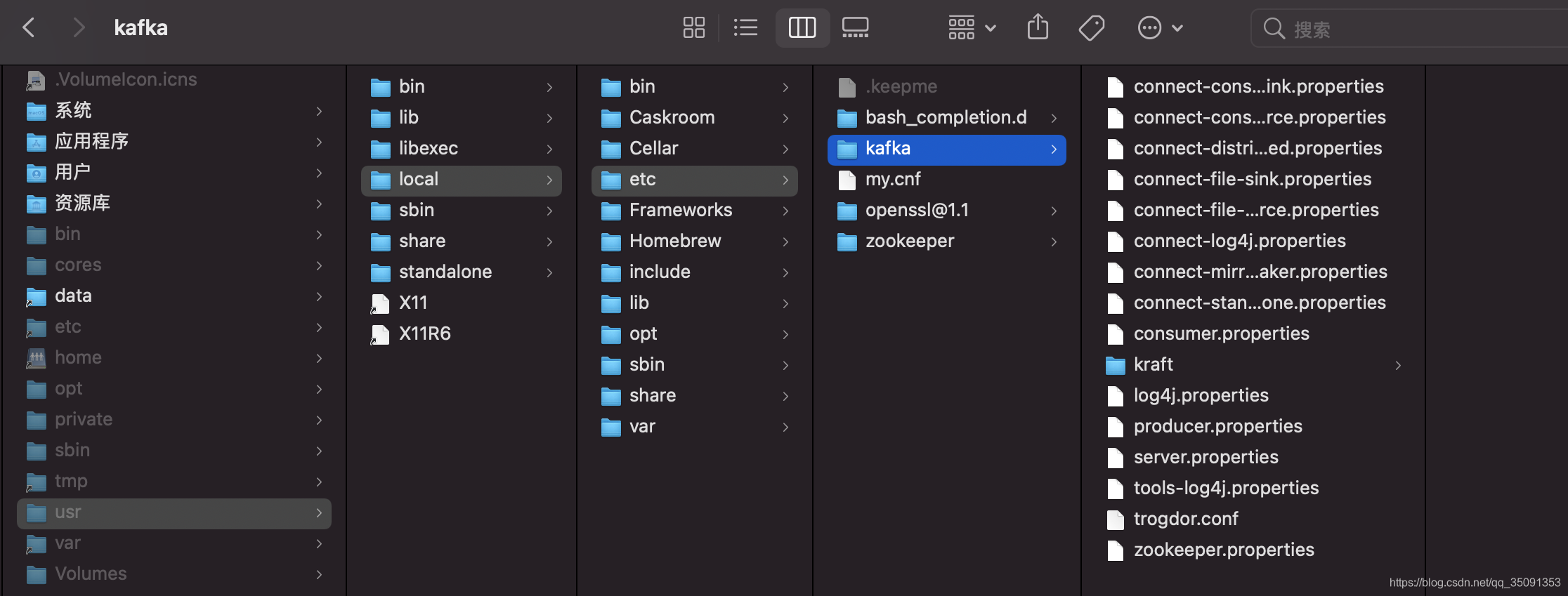Select connect-log4j.properties file

(x=1254, y=241)
